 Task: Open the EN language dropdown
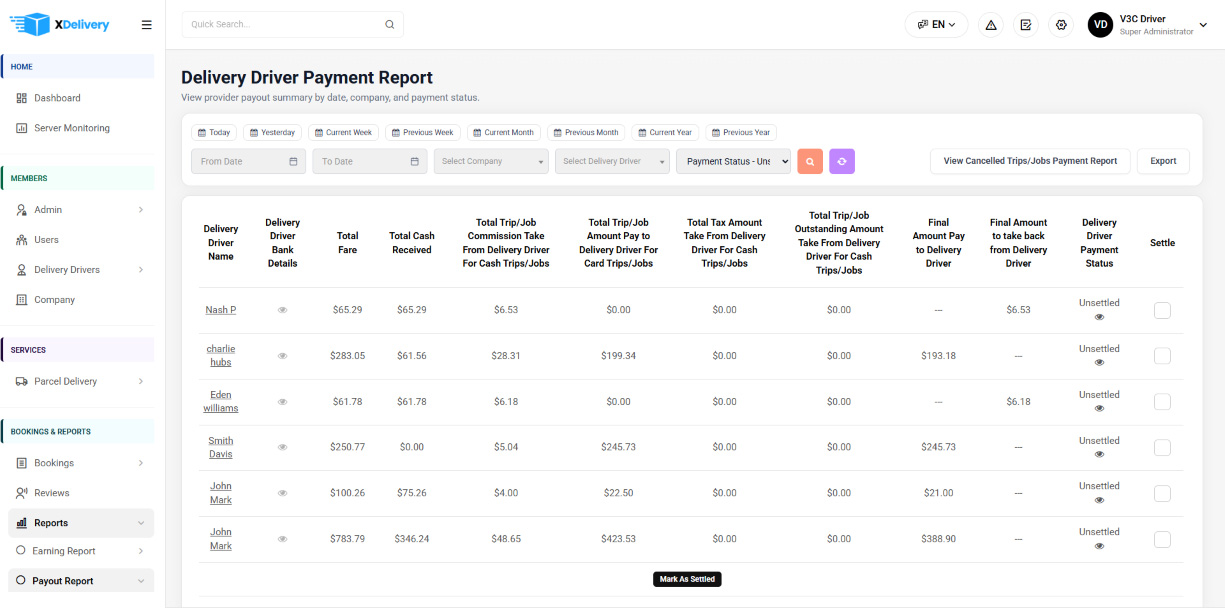point(936,25)
